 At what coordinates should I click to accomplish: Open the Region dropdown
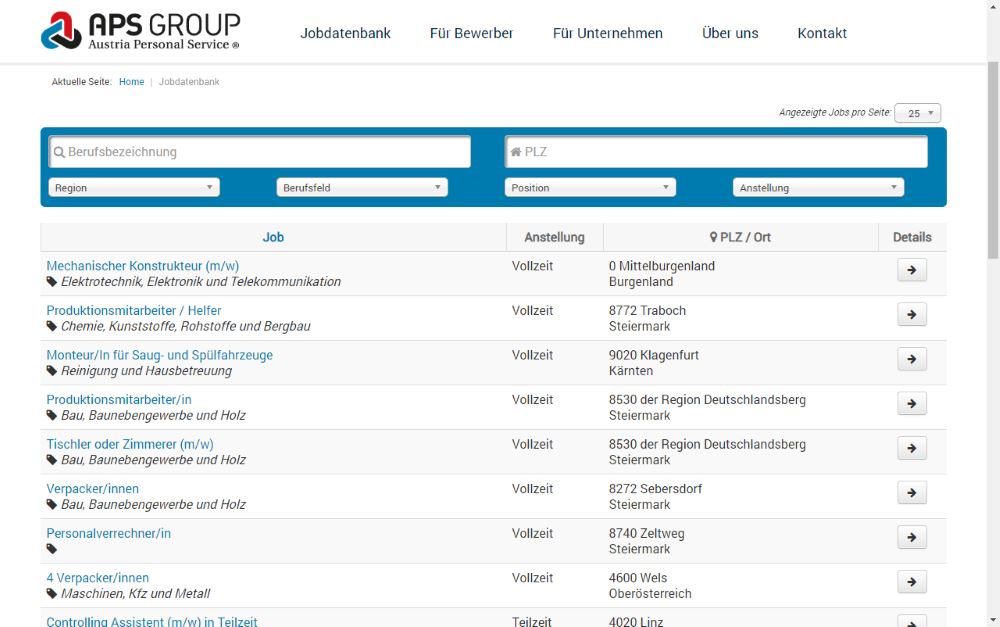(133, 187)
